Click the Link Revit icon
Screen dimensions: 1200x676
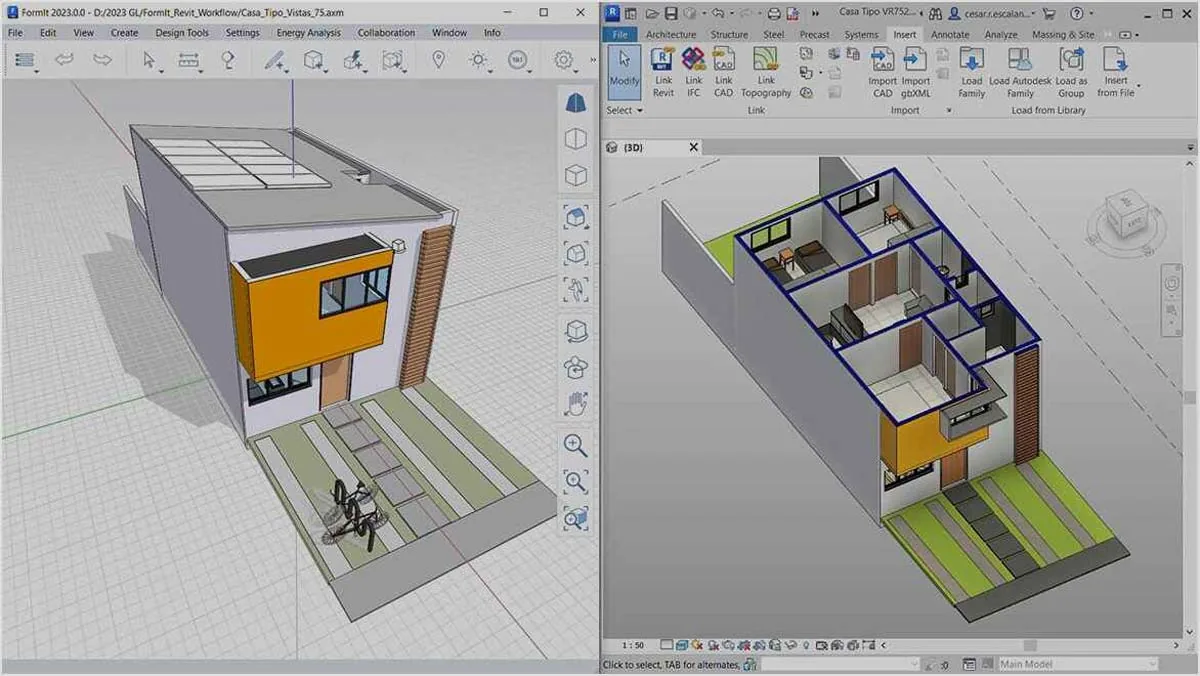(663, 73)
